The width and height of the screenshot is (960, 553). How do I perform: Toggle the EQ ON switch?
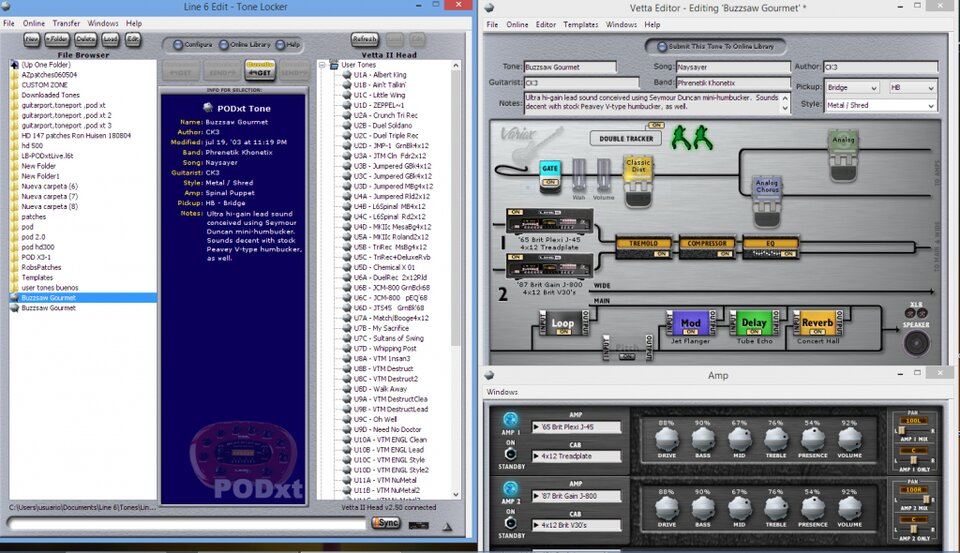pos(789,254)
